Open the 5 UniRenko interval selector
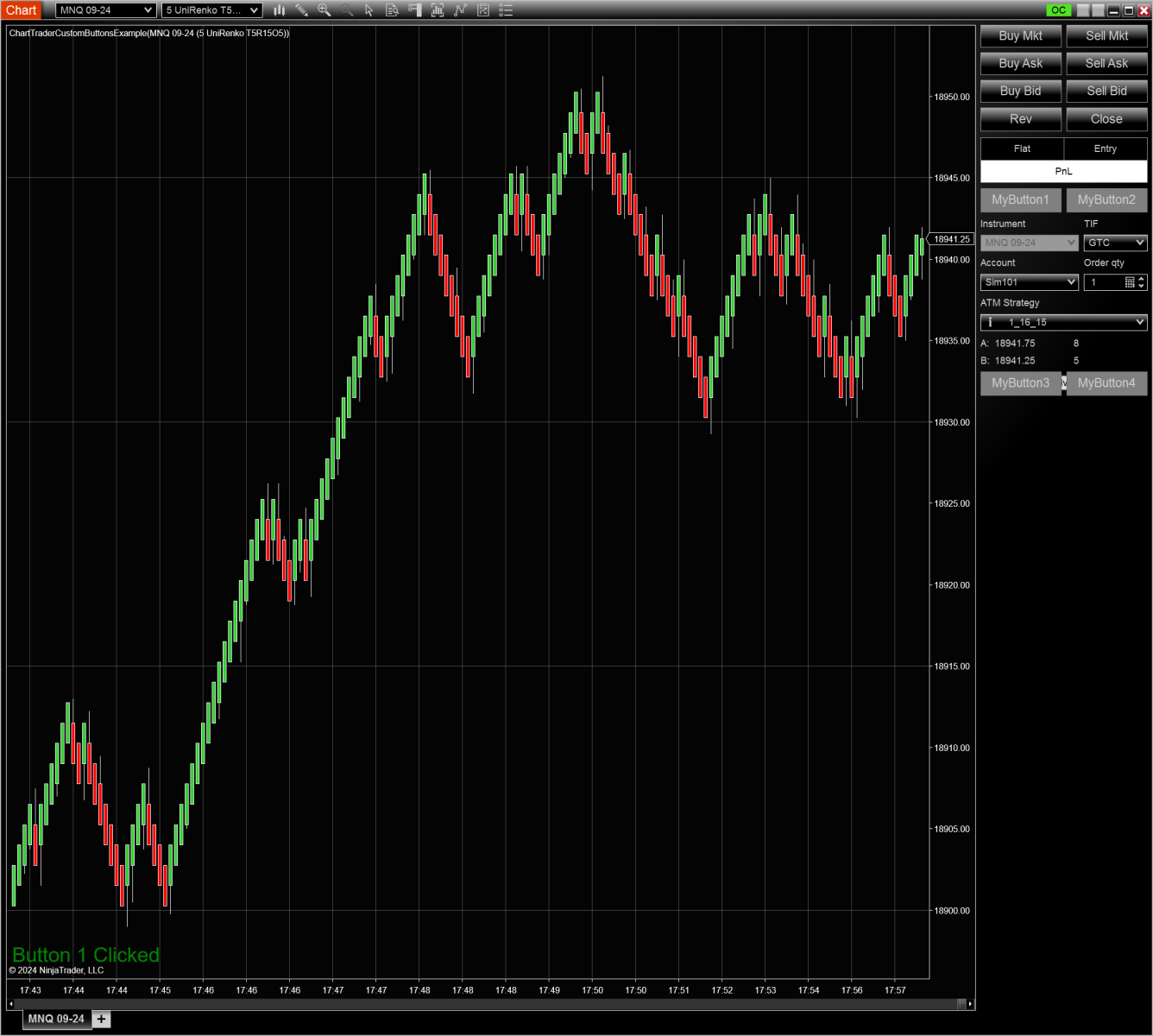Screen dimensions: 1153x1036 pos(211,10)
